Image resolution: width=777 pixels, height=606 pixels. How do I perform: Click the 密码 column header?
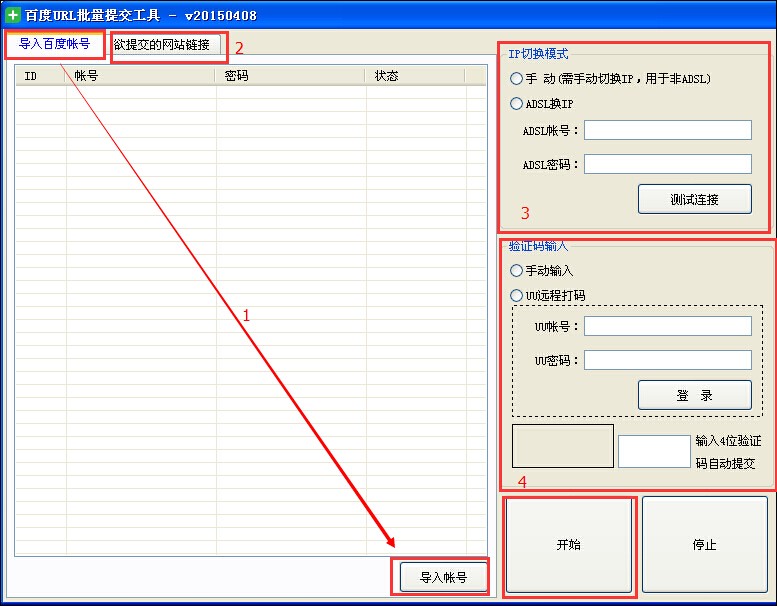tap(290, 76)
